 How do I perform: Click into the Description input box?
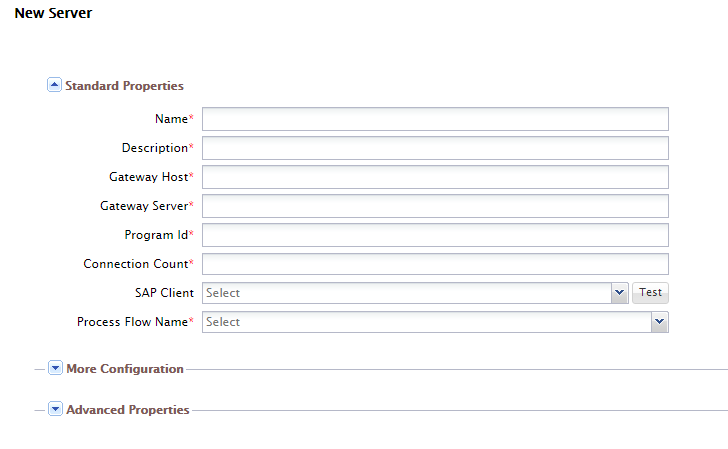coord(435,148)
